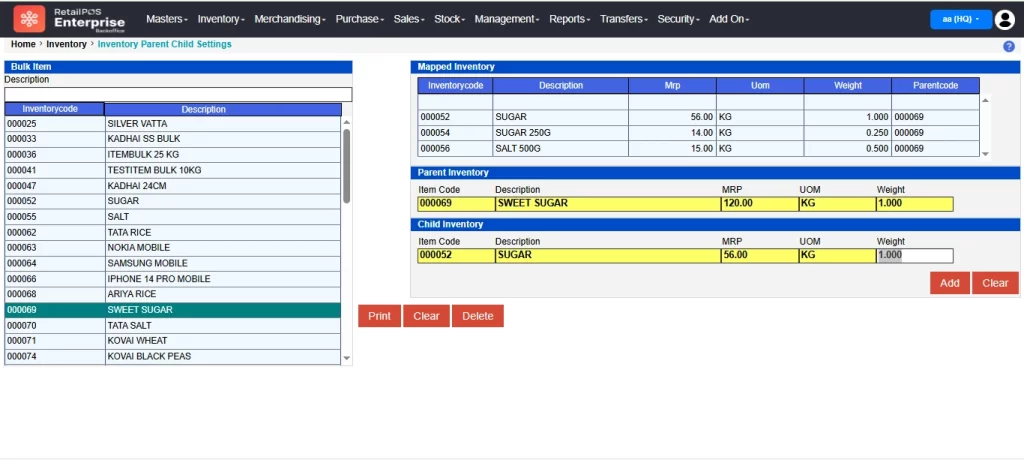Select the SILVER VATTA row
Screen dimensions: 1024x460
click(172, 123)
